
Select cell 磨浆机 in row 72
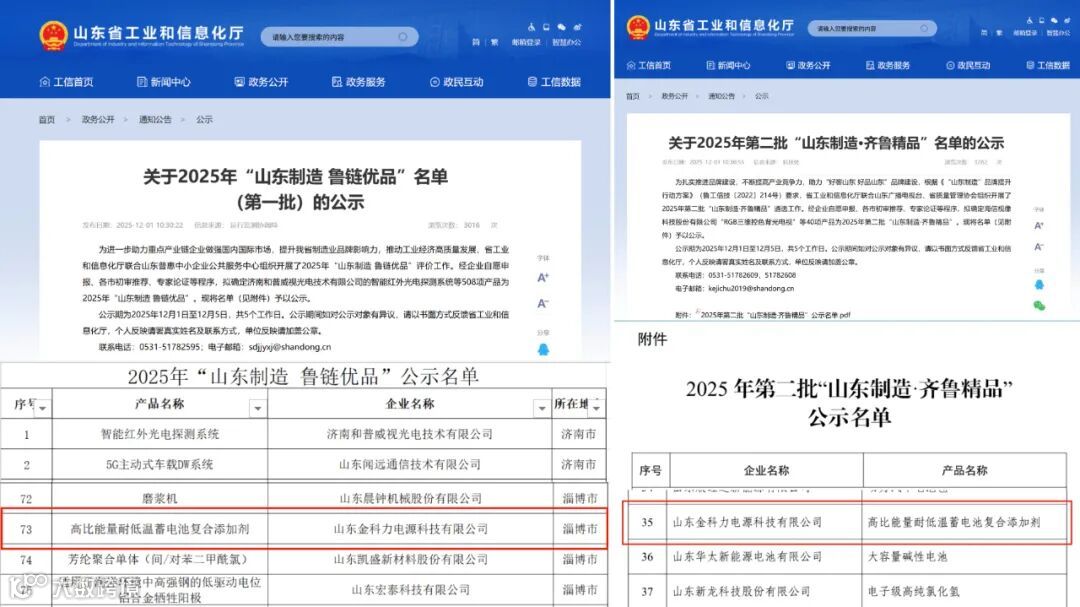[160, 498]
